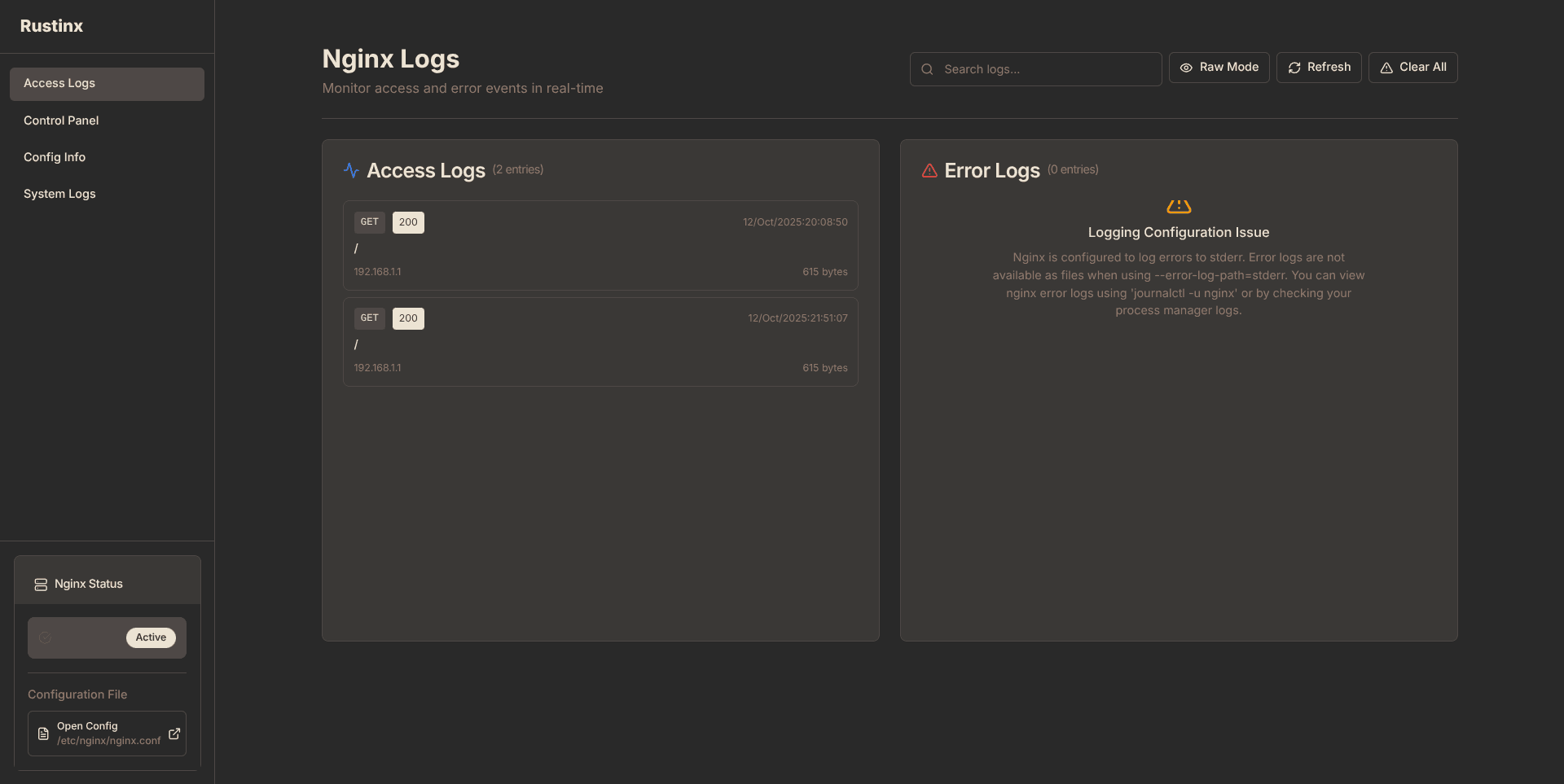1564x784 pixels.
Task: Click the search magnifier icon in logs search
Action: coord(927,68)
